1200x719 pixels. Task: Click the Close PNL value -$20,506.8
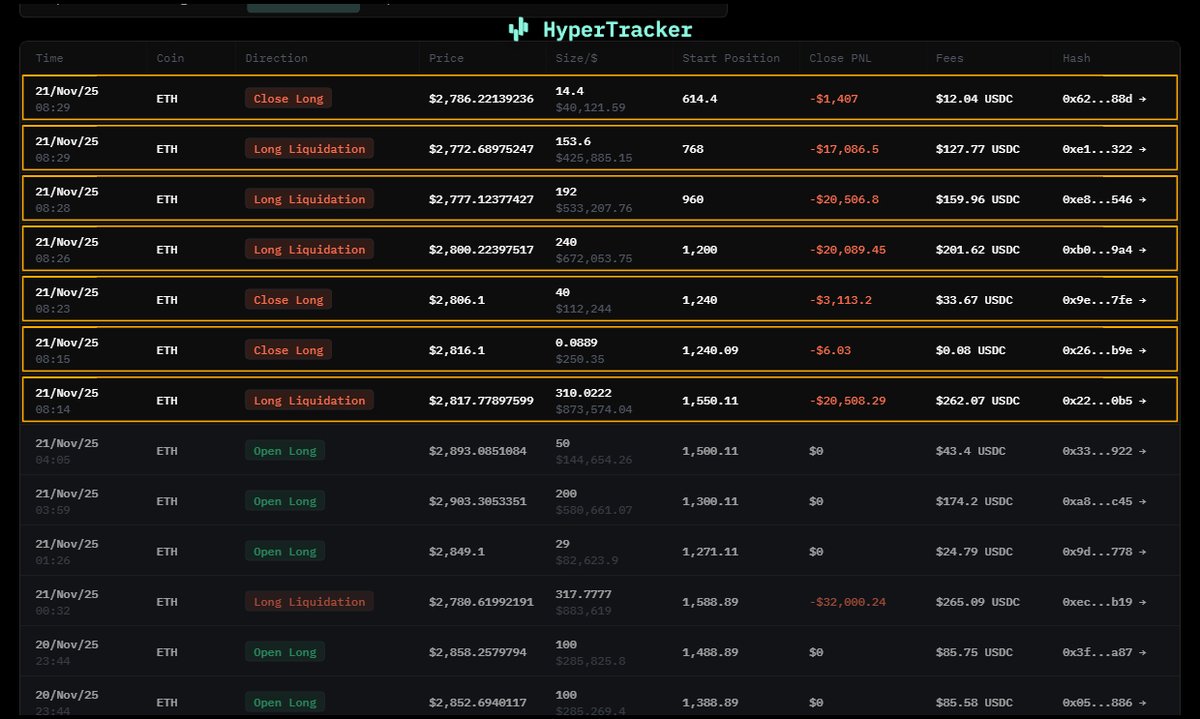pos(844,199)
